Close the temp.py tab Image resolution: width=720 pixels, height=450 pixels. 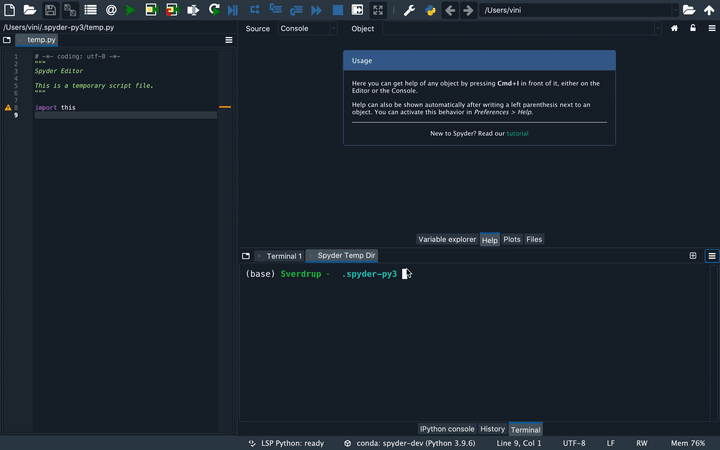(20, 40)
